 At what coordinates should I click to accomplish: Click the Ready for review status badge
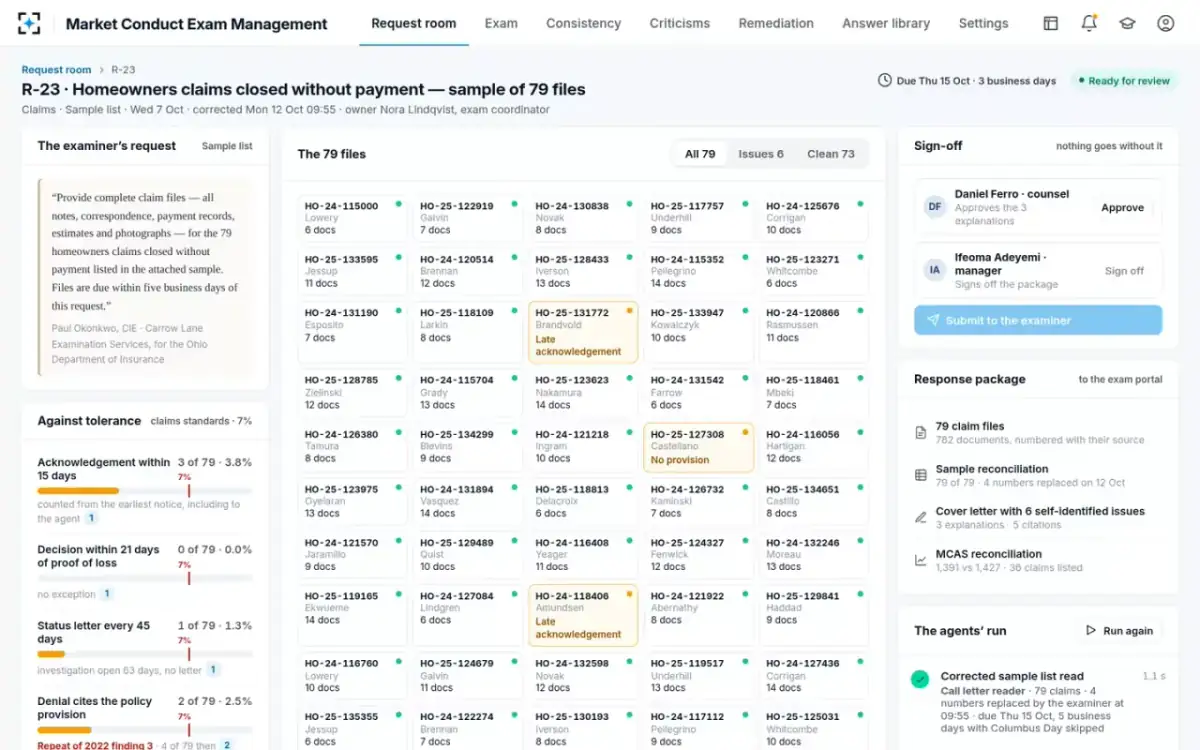(x=1124, y=81)
